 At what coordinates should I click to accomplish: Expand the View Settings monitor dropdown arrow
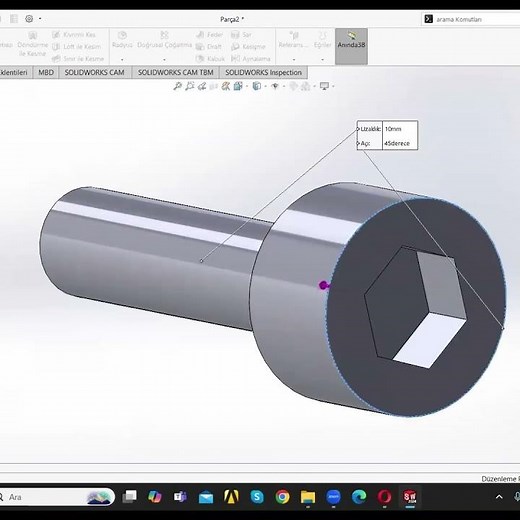[333, 86]
